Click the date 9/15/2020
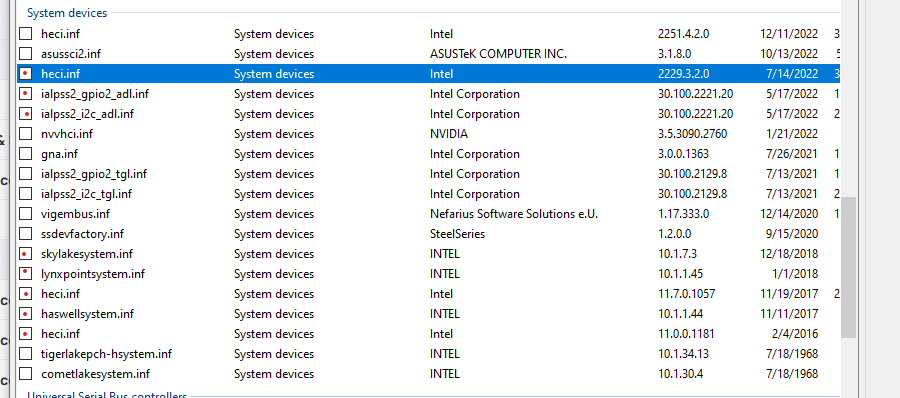 [x=792, y=234]
